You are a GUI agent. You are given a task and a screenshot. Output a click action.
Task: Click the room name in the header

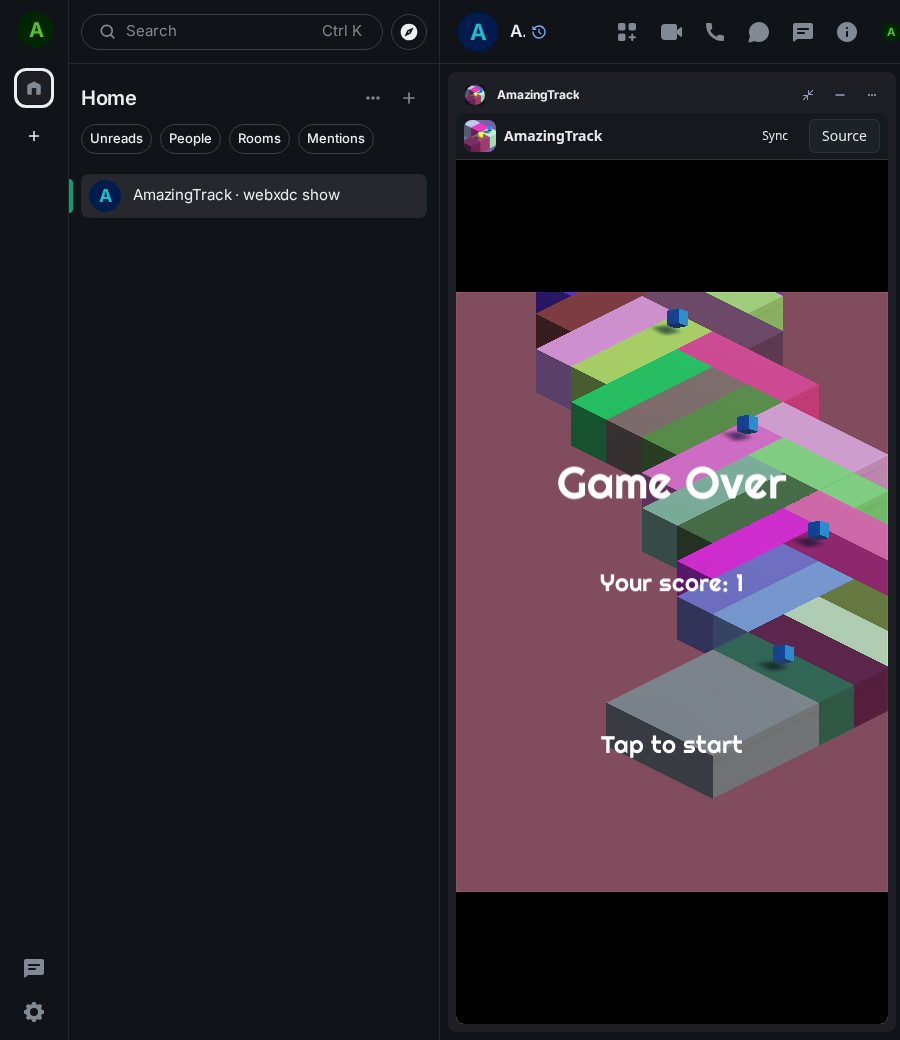click(x=517, y=32)
